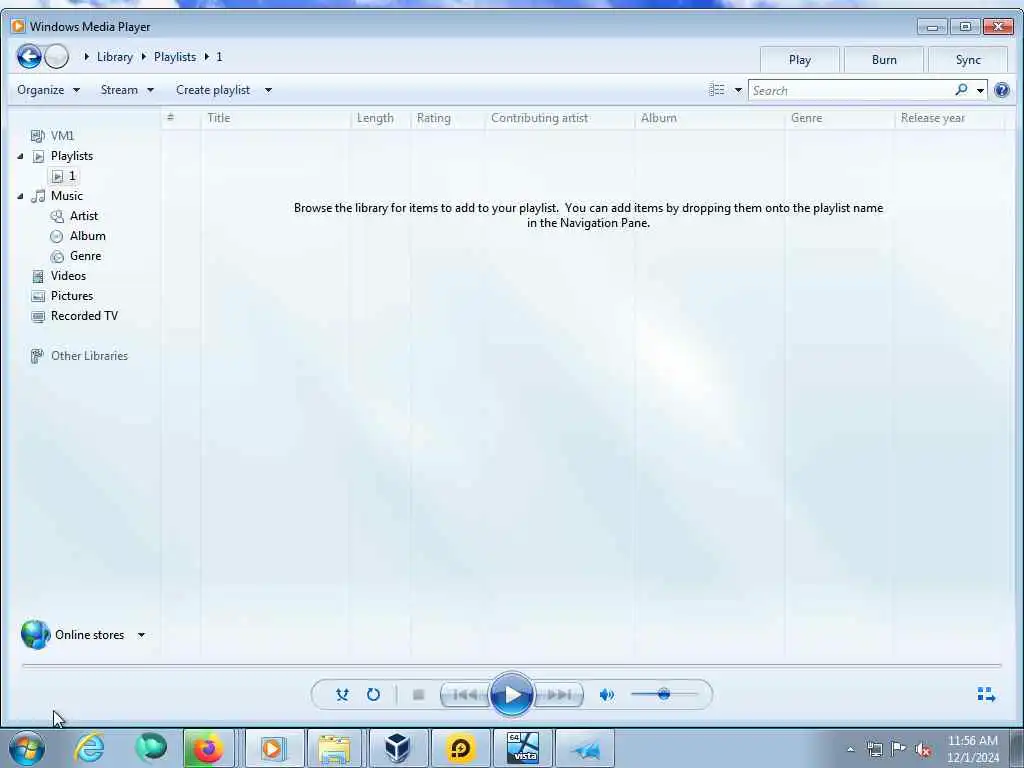Switch to the Burn tab

[x=884, y=59]
